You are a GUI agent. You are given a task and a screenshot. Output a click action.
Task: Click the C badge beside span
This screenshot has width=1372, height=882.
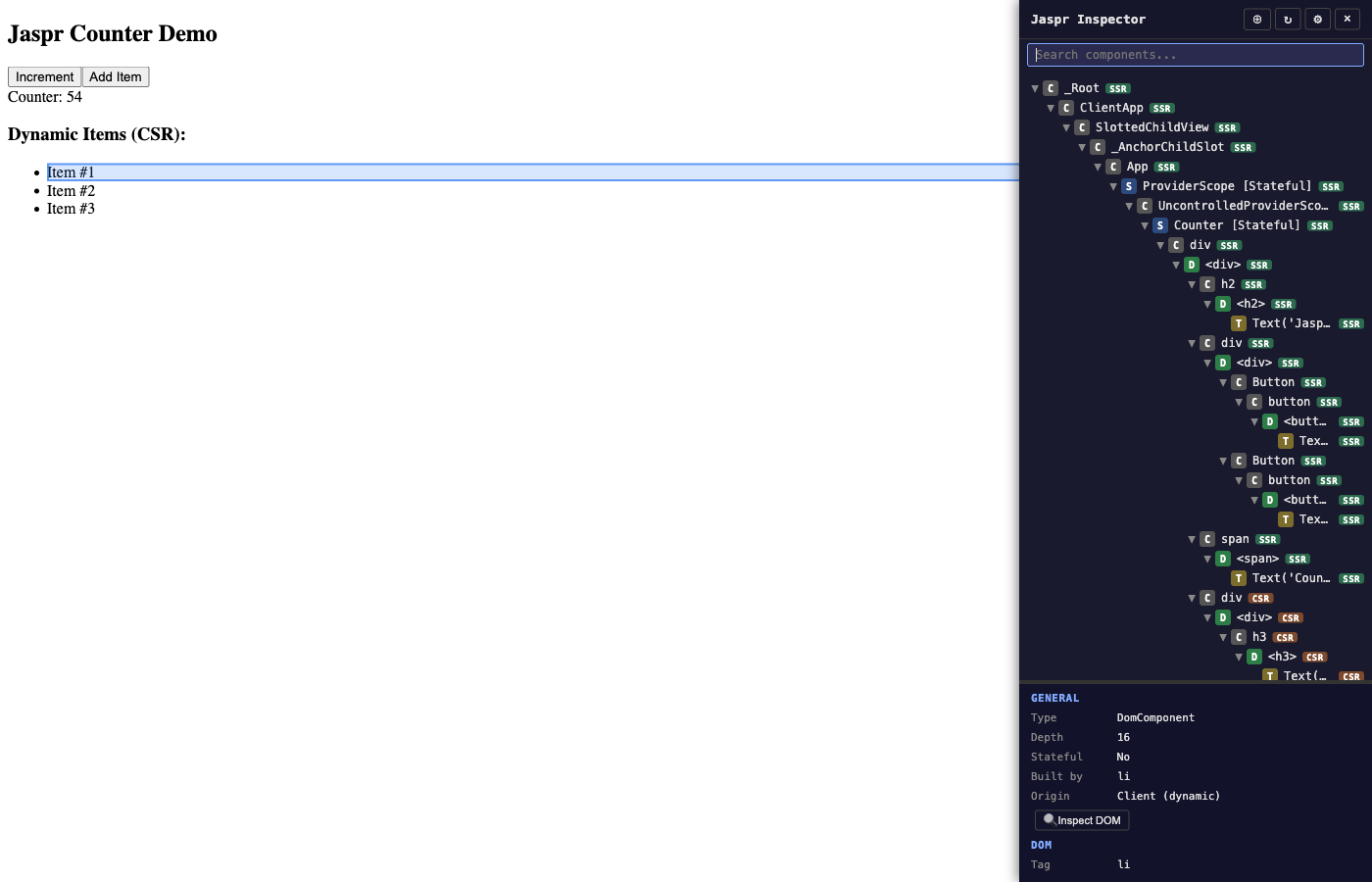coord(1207,539)
